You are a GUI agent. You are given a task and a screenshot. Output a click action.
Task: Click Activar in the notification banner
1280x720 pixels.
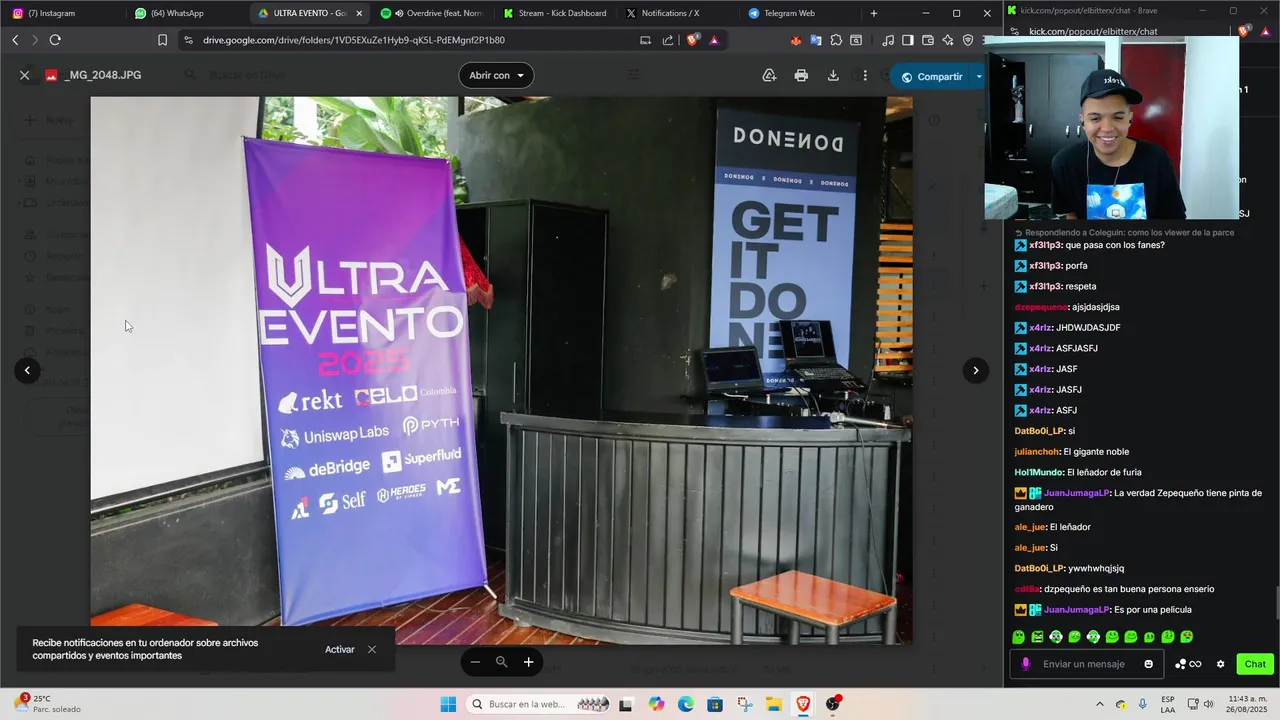click(x=340, y=649)
